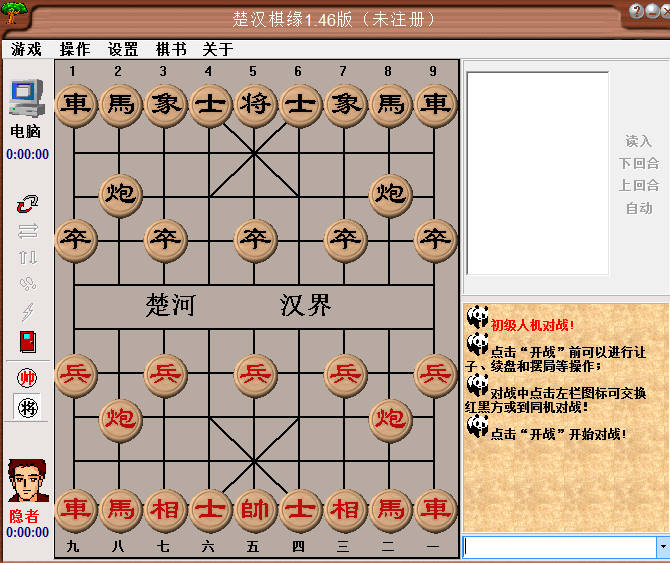Image resolution: width=670 pixels, height=563 pixels.
Task: Open the 操作 menu
Action: click(75, 49)
